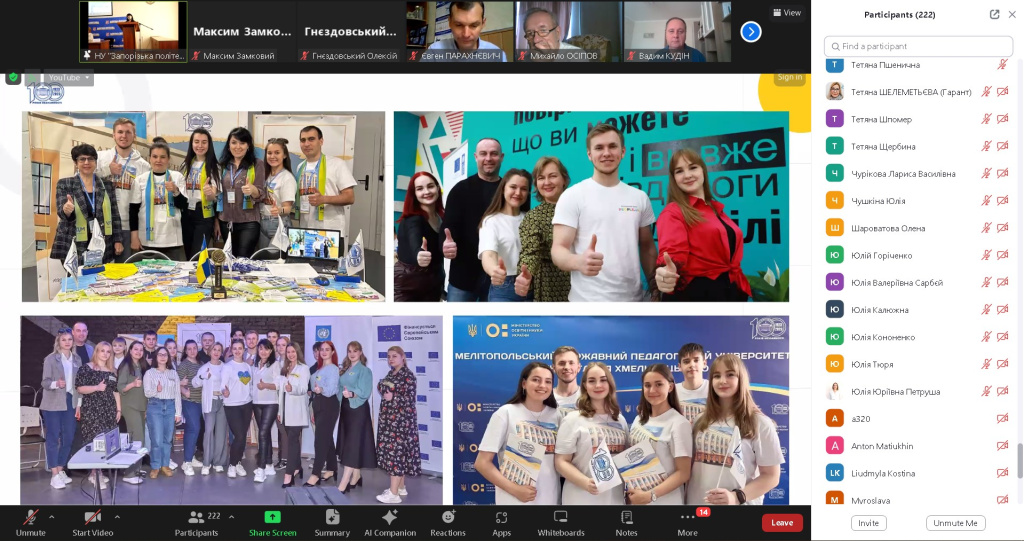Open Whiteboards

pos(561,523)
